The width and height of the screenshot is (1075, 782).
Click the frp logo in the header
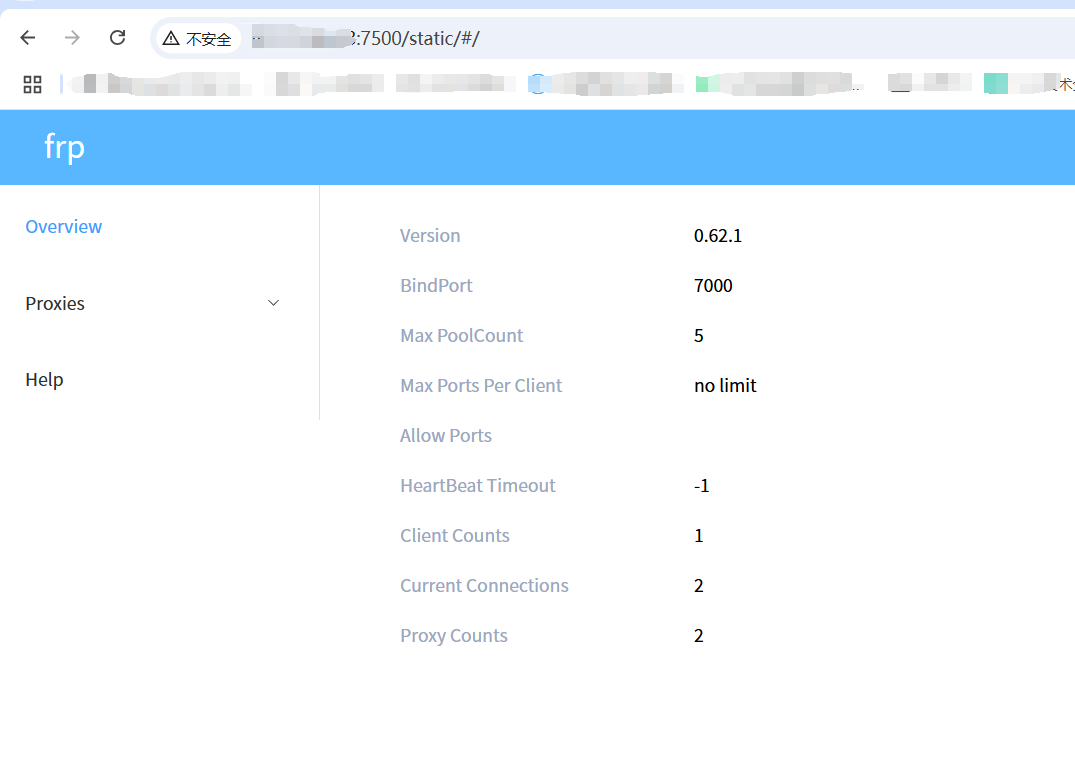[64, 147]
